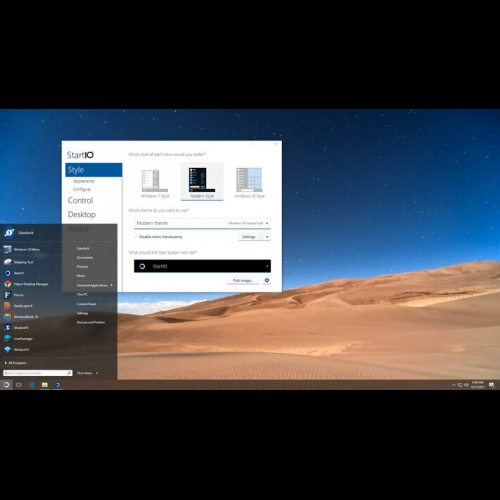Click the Shut down button

84,373
